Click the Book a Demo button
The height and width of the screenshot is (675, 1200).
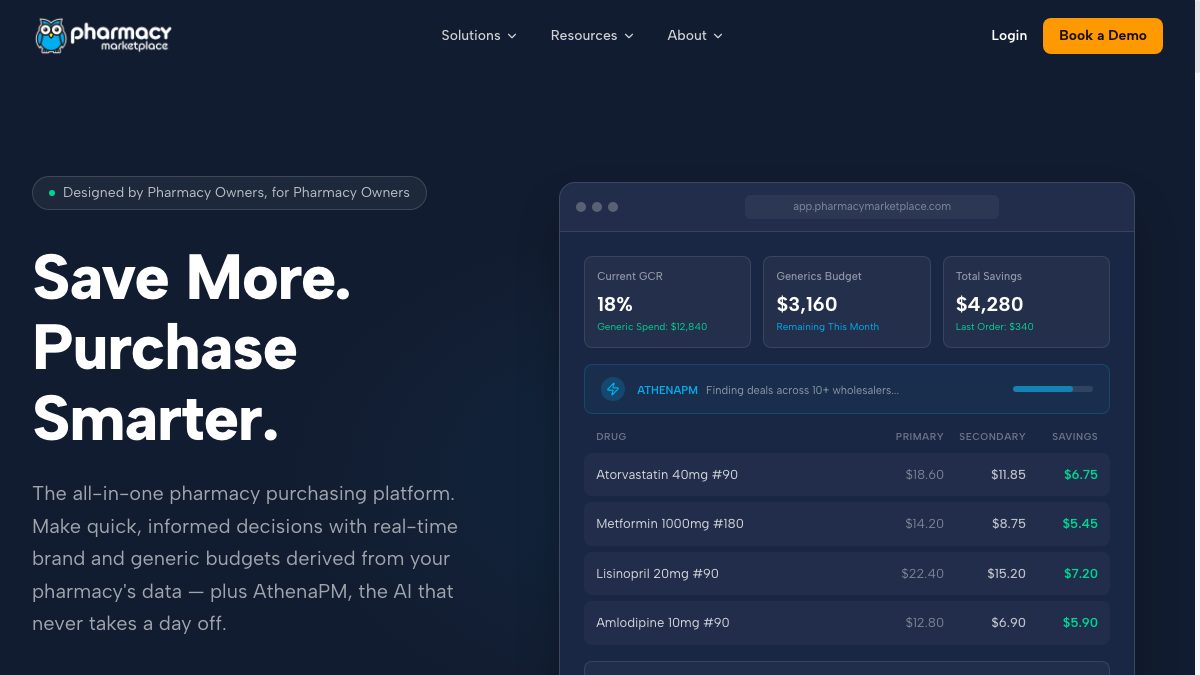tap(1103, 35)
